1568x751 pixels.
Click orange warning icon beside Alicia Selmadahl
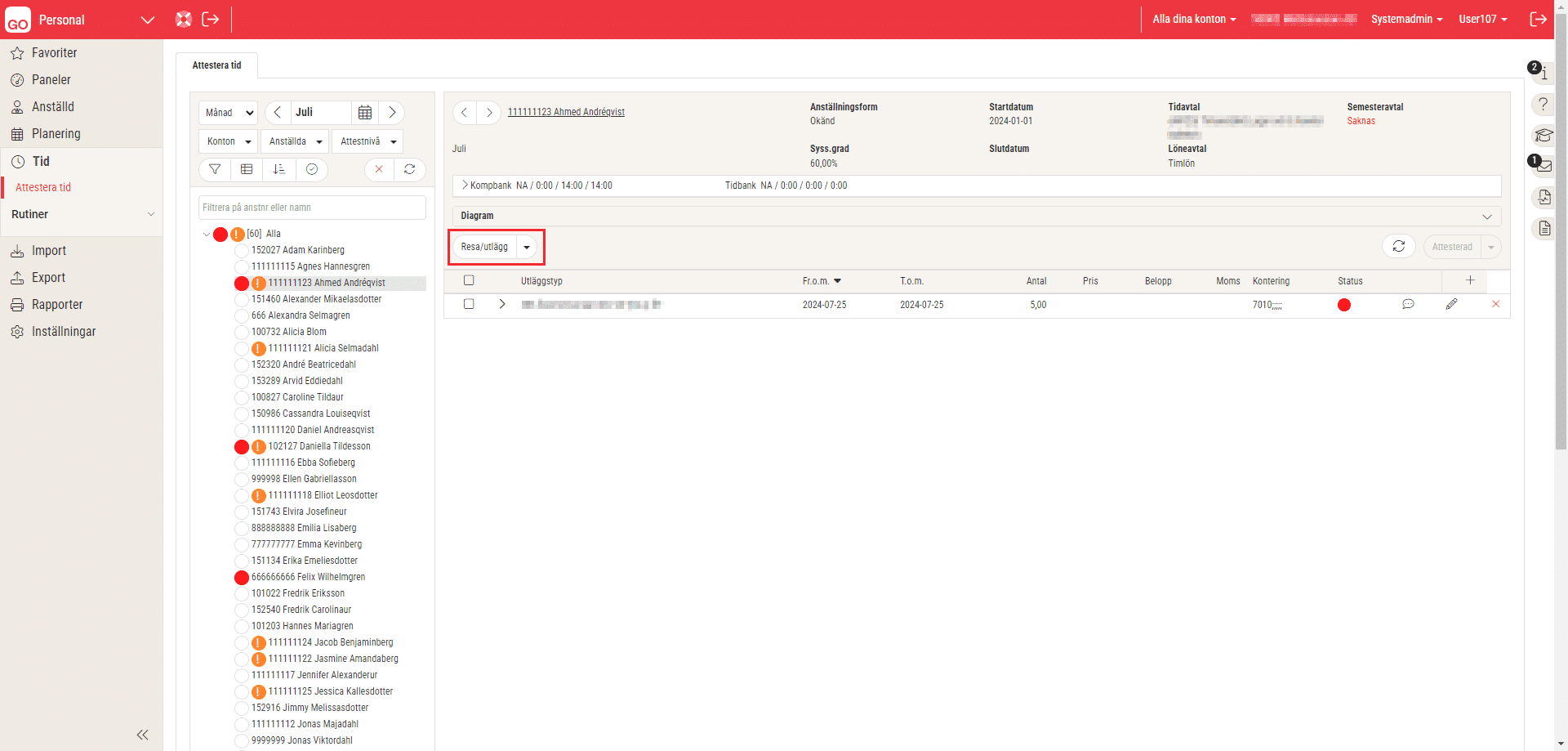pyautogui.click(x=259, y=349)
